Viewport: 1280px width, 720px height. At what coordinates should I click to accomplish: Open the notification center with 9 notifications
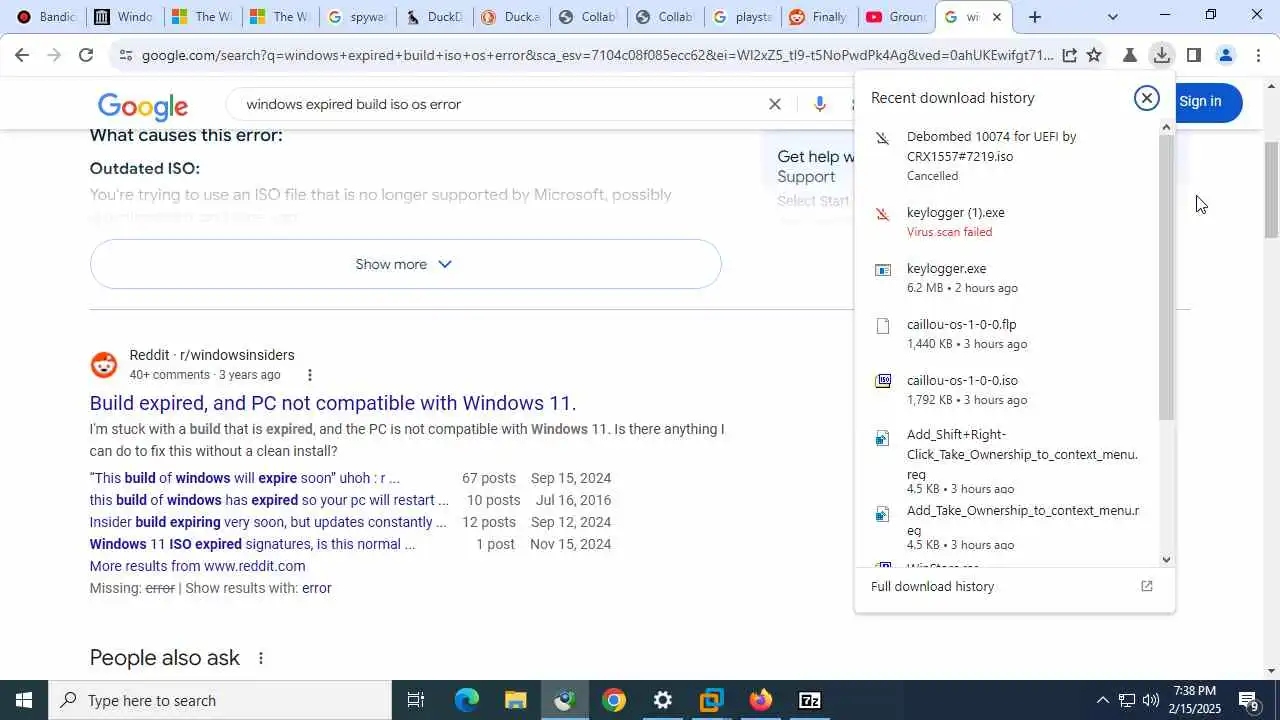(1249, 700)
